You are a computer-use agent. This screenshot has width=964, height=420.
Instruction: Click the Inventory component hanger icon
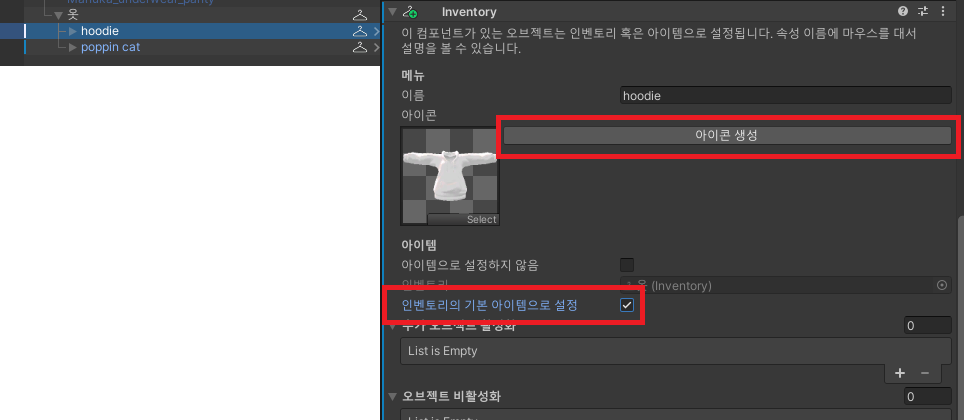[409, 12]
